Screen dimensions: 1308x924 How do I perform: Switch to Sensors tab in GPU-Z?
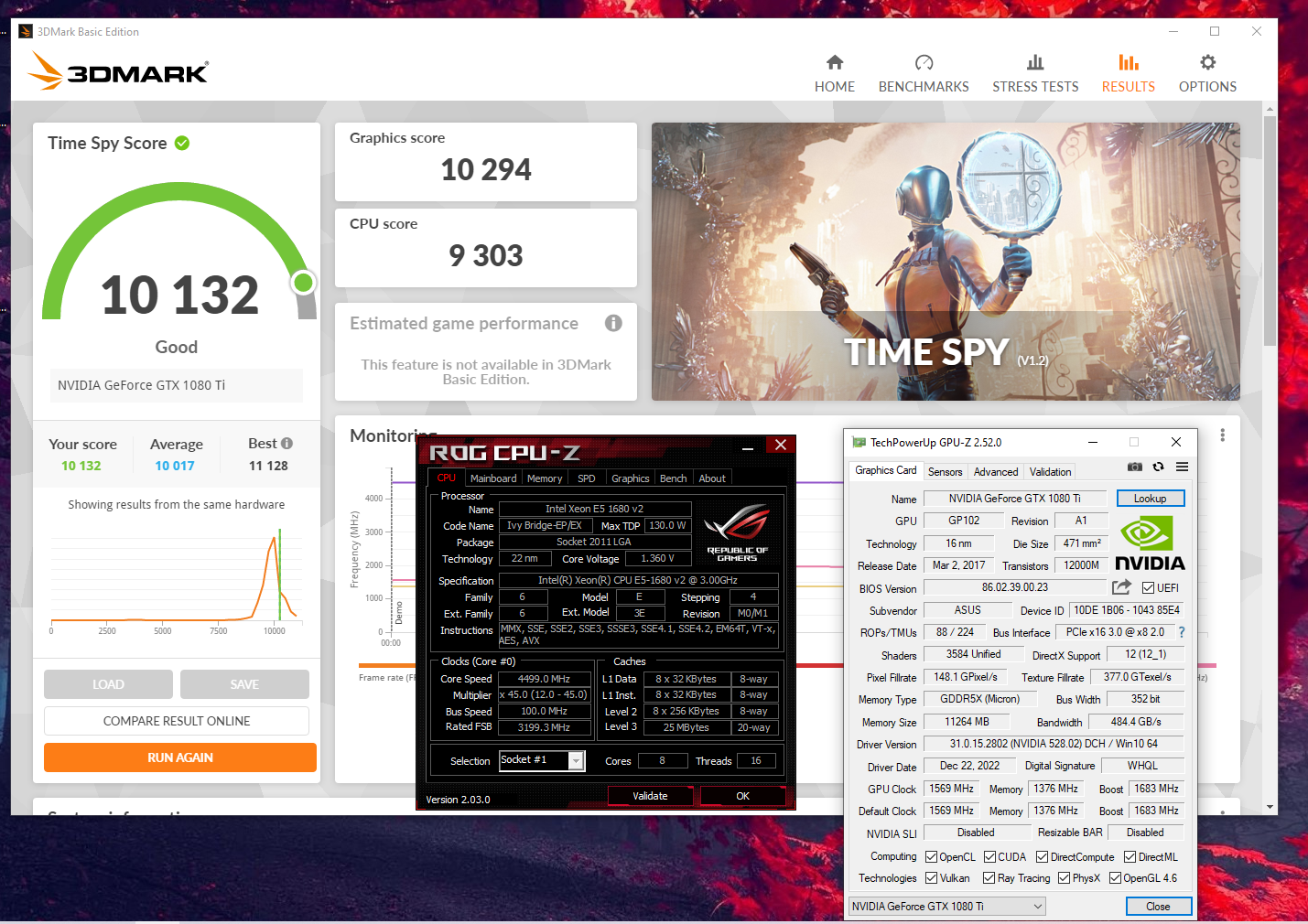coord(945,472)
